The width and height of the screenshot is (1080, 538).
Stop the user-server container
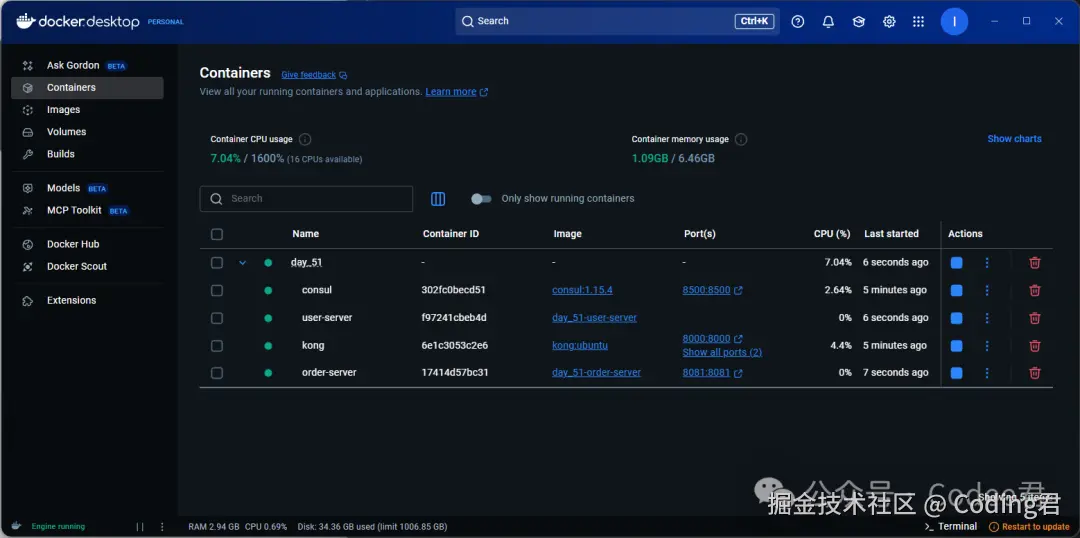(x=956, y=318)
